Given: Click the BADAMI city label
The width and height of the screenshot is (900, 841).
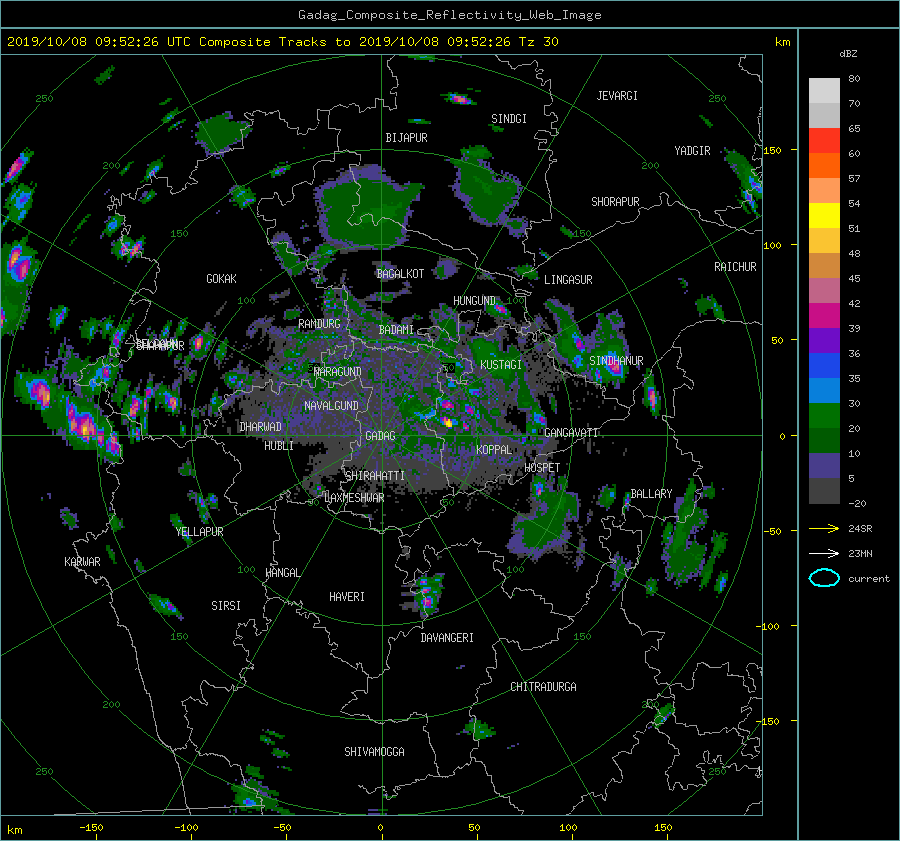Looking at the screenshot, I should pyautogui.click(x=396, y=330).
